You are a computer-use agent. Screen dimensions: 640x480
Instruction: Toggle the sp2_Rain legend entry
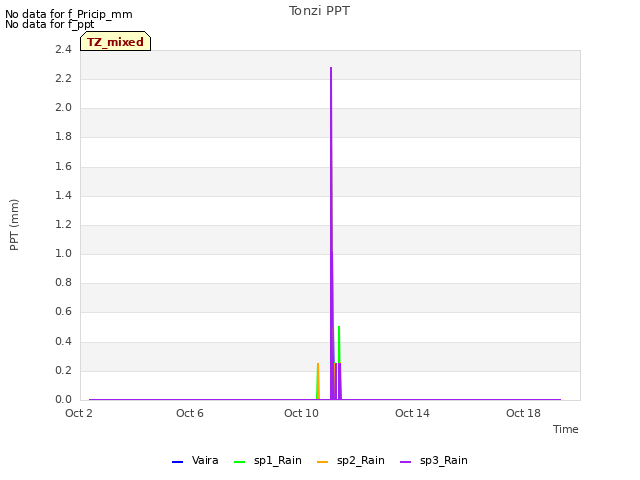pyautogui.click(x=351, y=460)
